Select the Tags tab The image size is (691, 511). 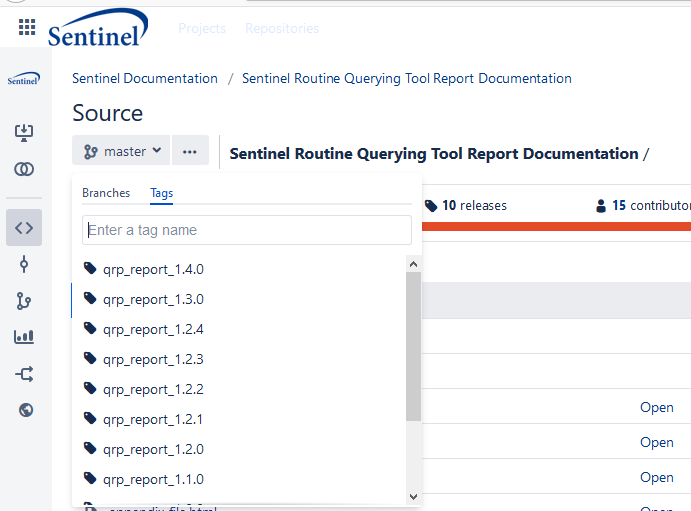pyautogui.click(x=162, y=193)
